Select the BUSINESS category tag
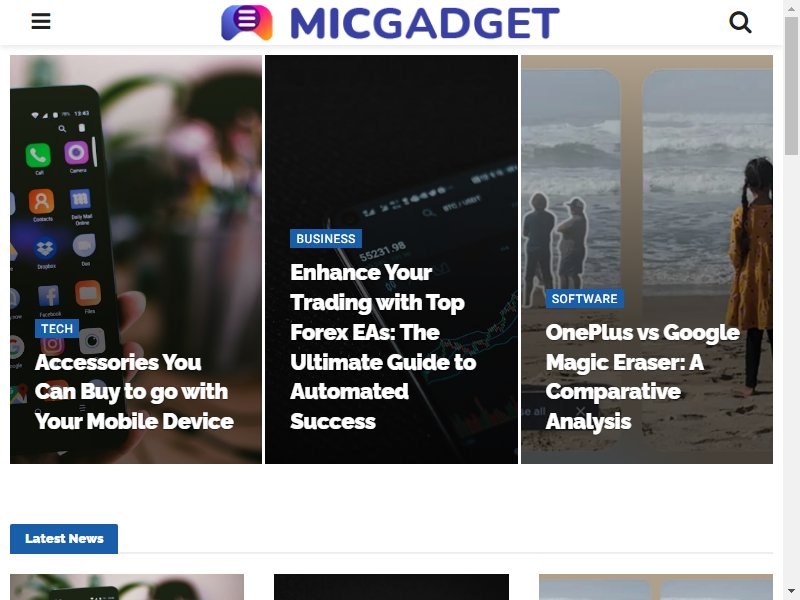 (326, 239)
